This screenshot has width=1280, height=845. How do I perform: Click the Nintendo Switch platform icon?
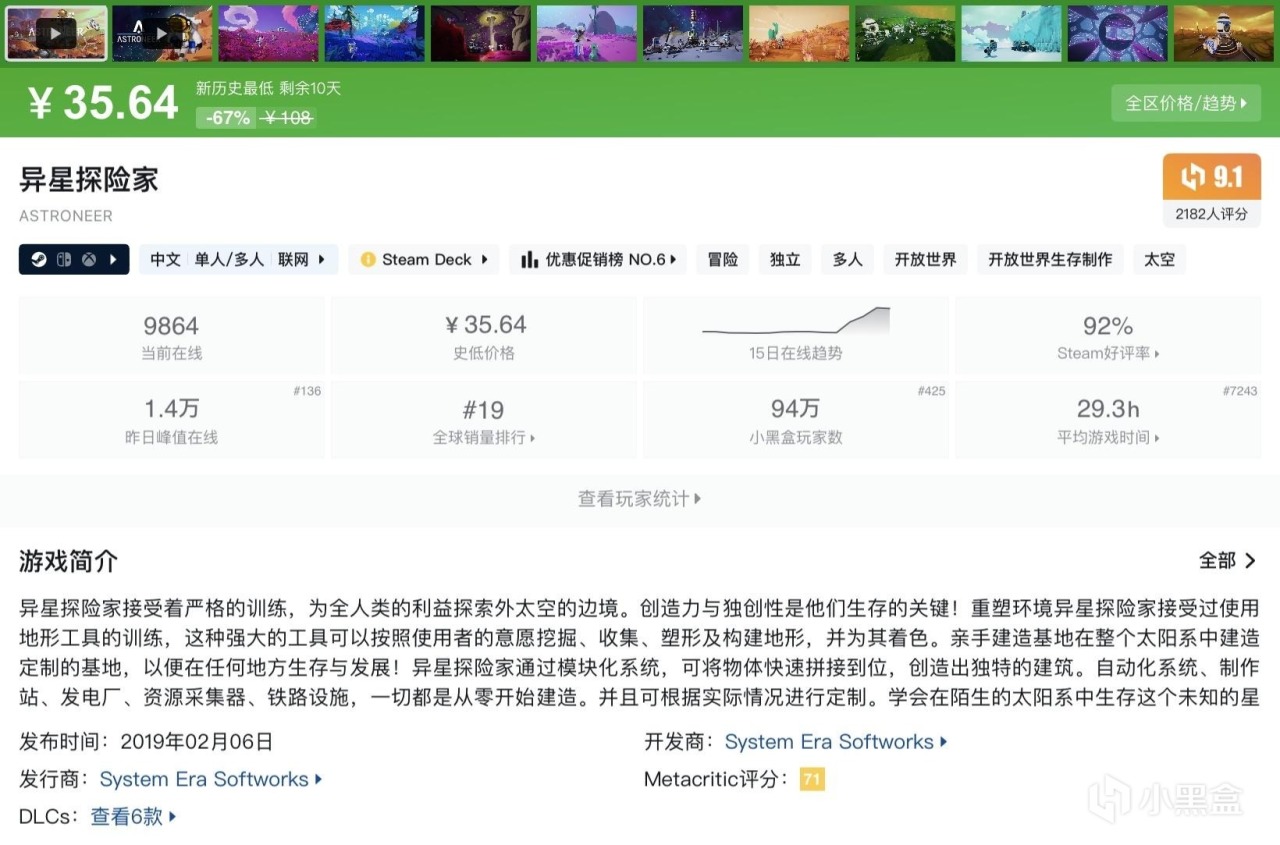coord(65,260)
